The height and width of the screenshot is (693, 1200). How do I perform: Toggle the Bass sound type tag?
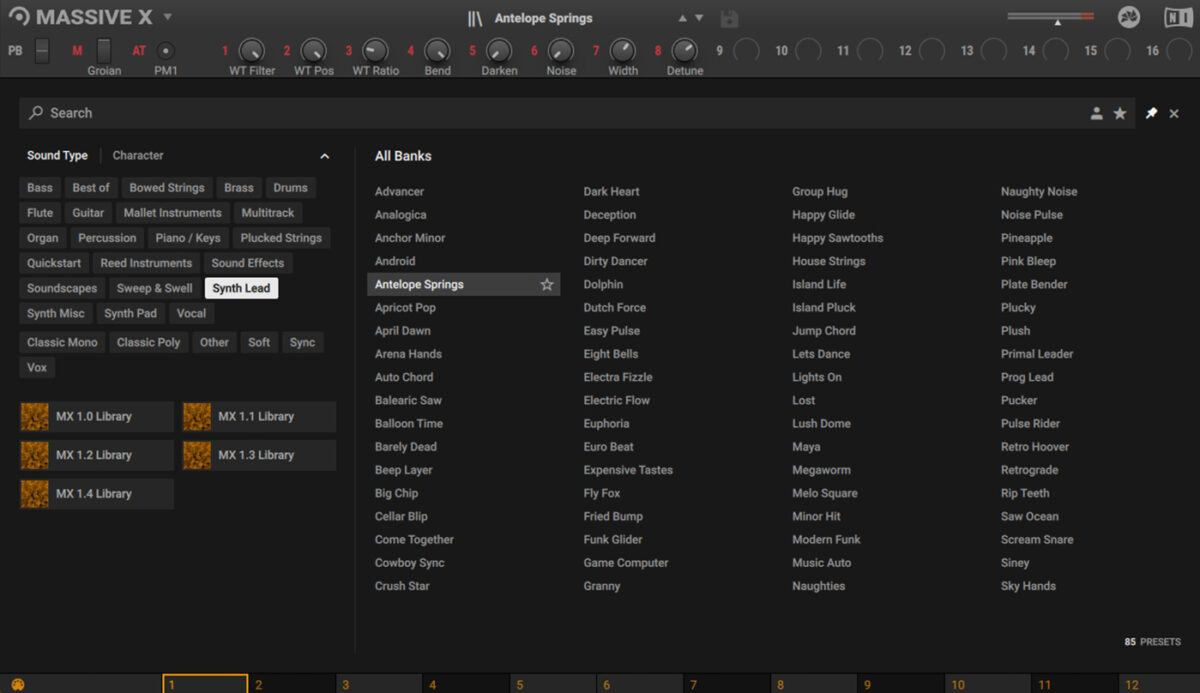(x=40, y=188)
